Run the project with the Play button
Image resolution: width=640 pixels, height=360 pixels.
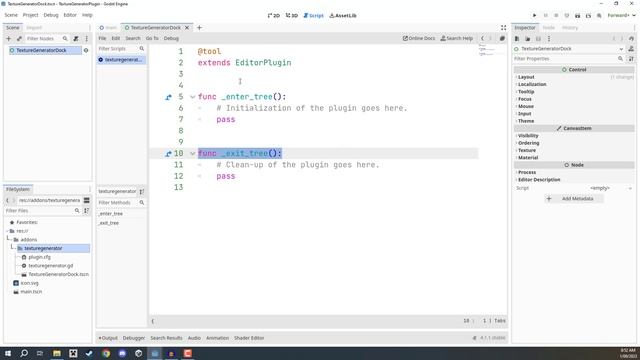point(534,16)
